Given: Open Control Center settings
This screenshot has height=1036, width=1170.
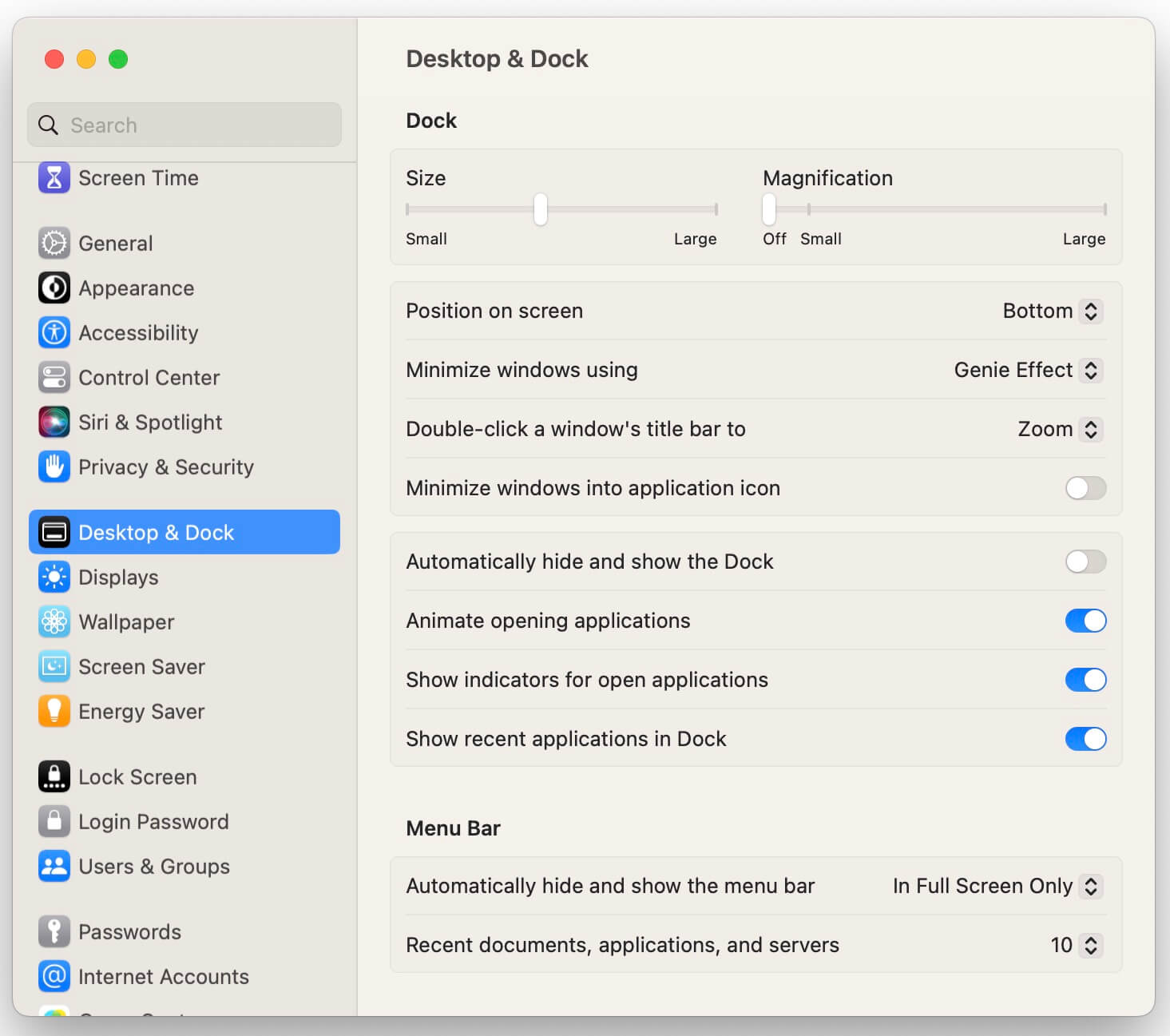Looking at the screenshot, I should (x=54, y=377).
